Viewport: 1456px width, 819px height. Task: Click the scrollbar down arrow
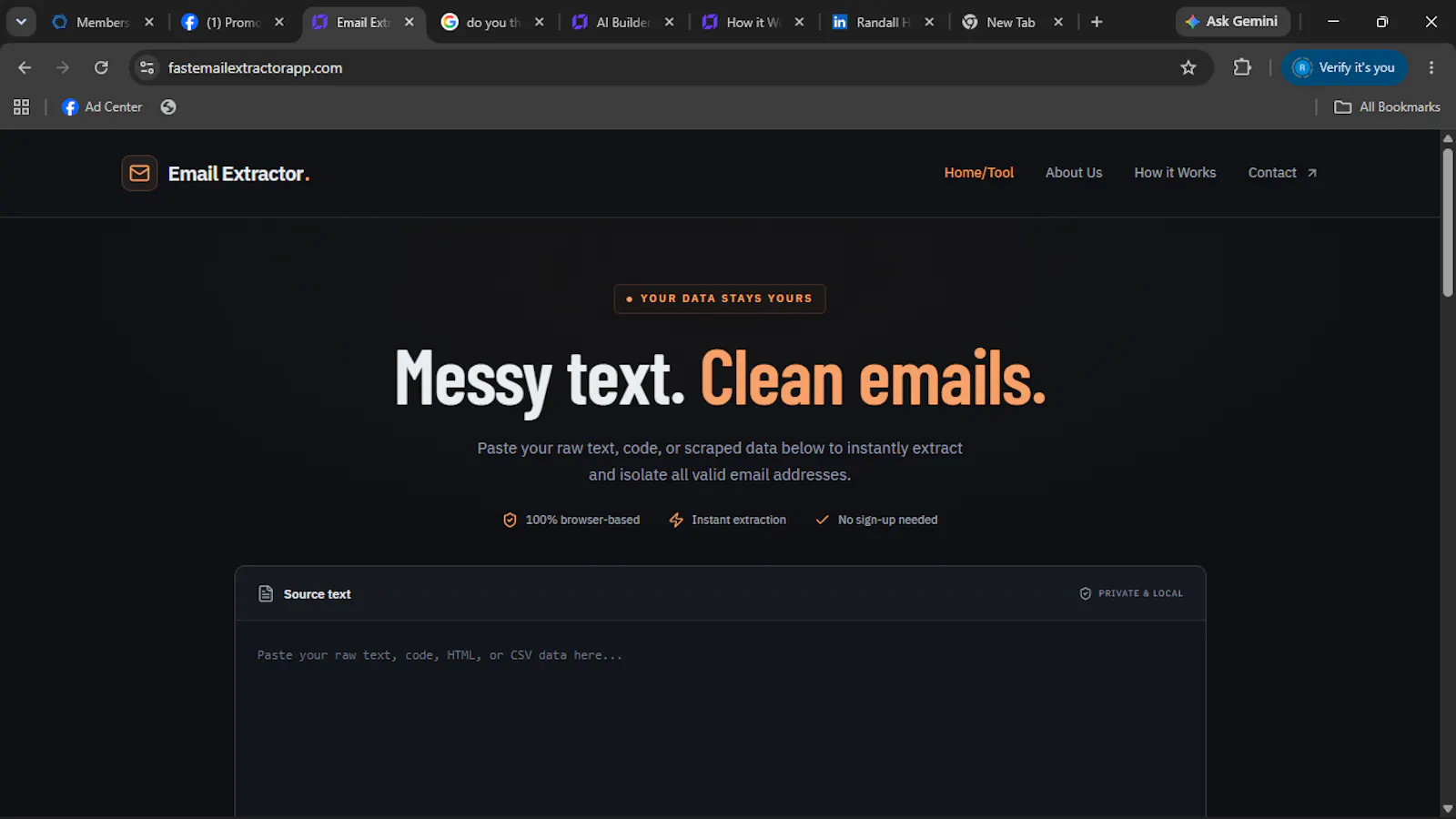[1448, 809]
